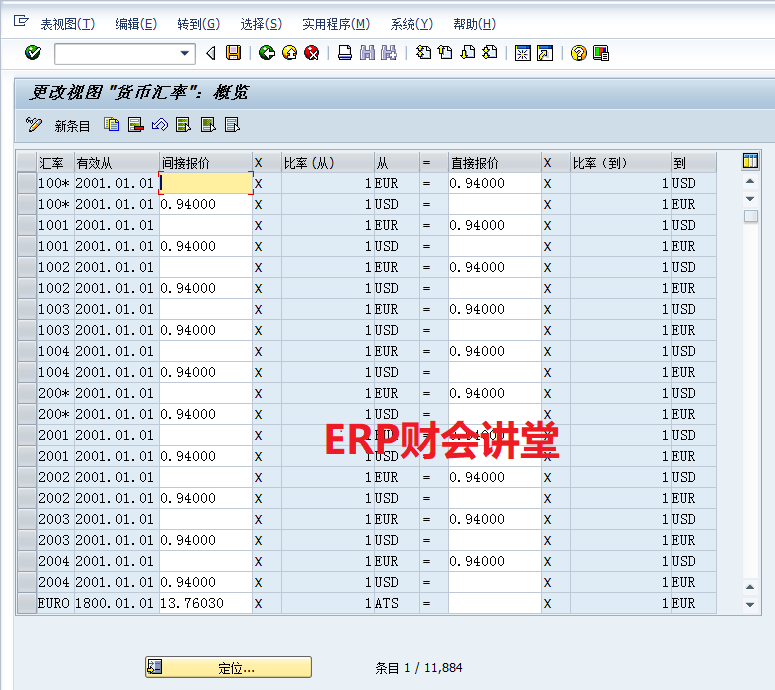Click the 定位... button
Viewport: 775px width, 690px height.
pyautogui.click(x=228, y=667)
